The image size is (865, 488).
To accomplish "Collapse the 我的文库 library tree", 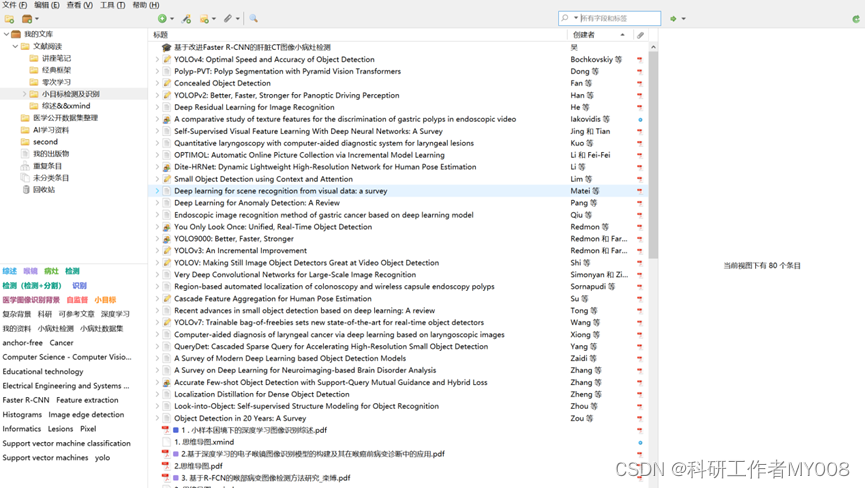I will pos(6,34).
